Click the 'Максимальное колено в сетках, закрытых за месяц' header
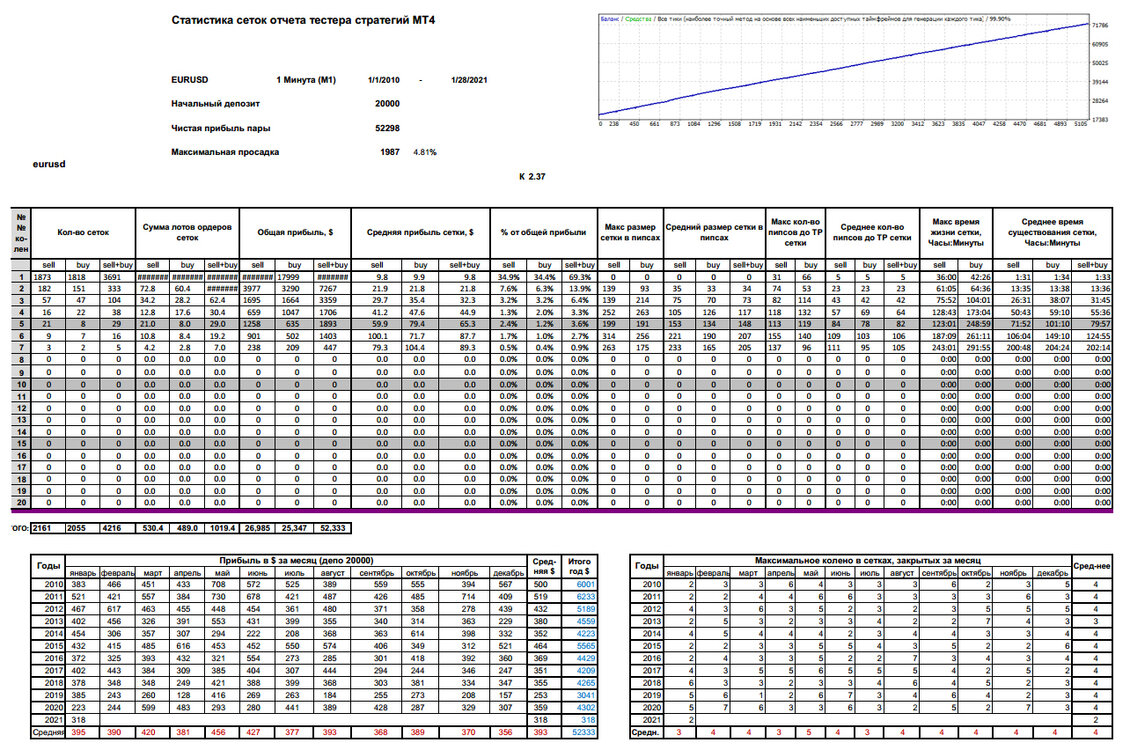The height and width of the screenshot is (750, 1130). point(868,560)
